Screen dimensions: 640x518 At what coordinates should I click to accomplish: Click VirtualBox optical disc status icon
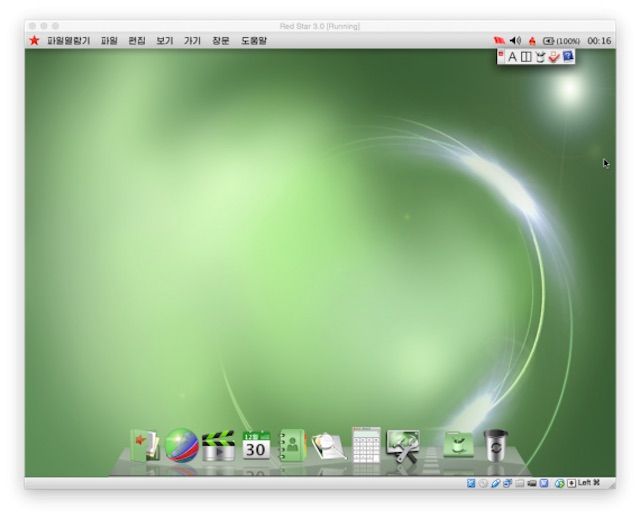[x=483, y=484]
